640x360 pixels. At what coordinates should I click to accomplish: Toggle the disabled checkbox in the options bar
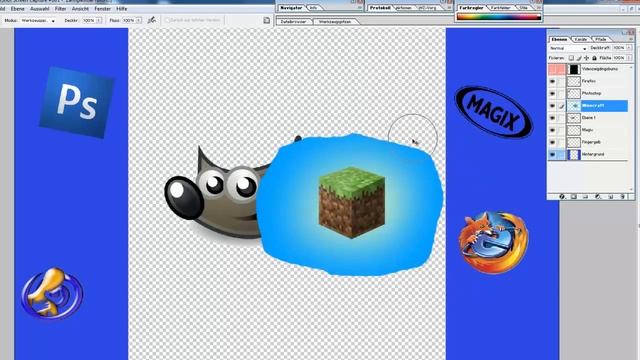point(167,20)
